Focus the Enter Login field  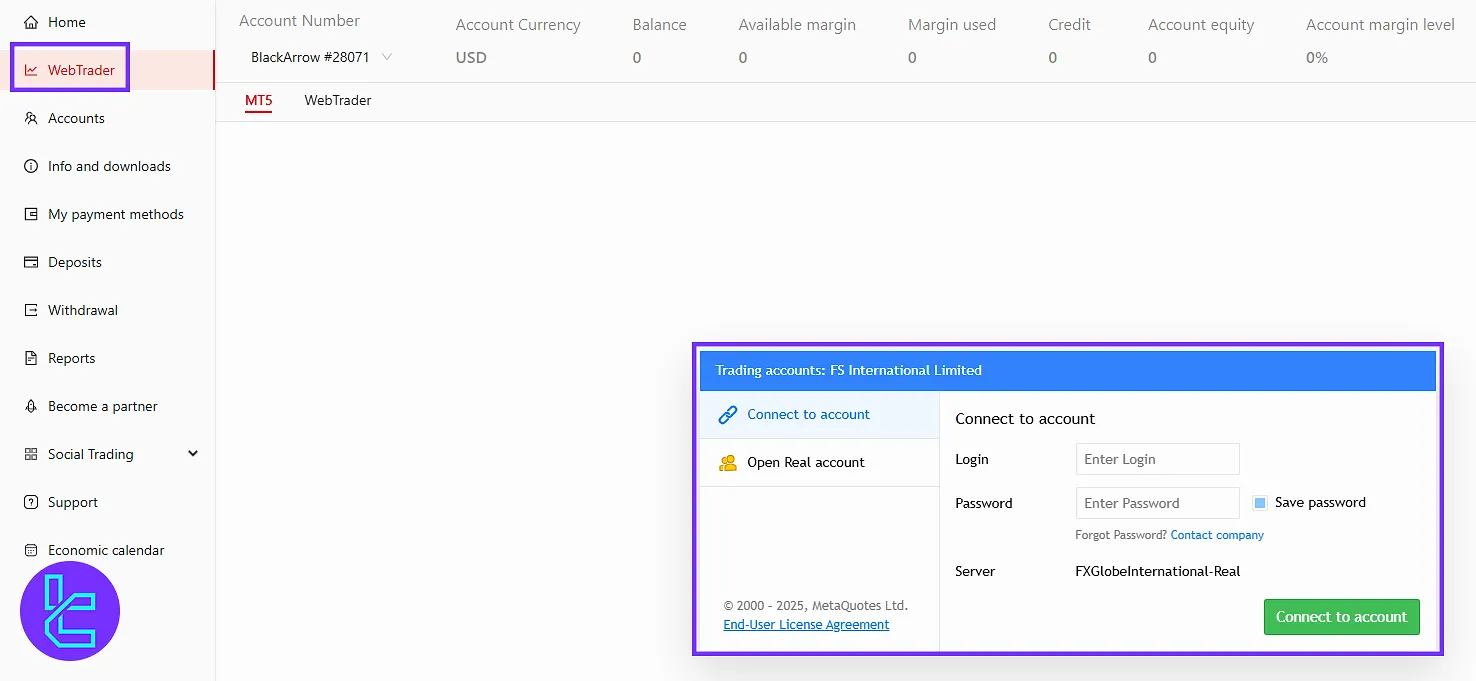pos(1157,459)
